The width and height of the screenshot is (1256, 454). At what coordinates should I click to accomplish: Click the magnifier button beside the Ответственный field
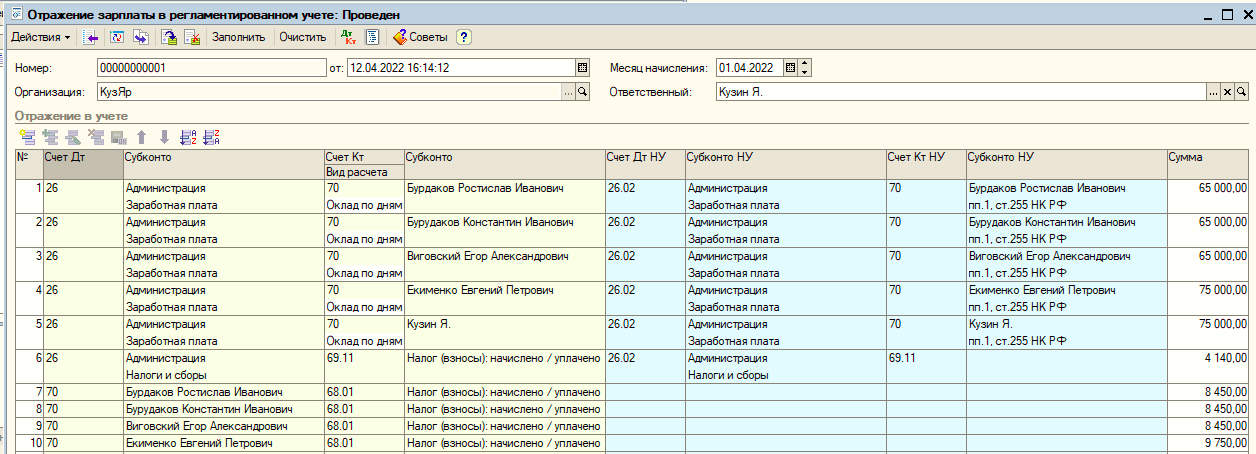coord(1242,92)
